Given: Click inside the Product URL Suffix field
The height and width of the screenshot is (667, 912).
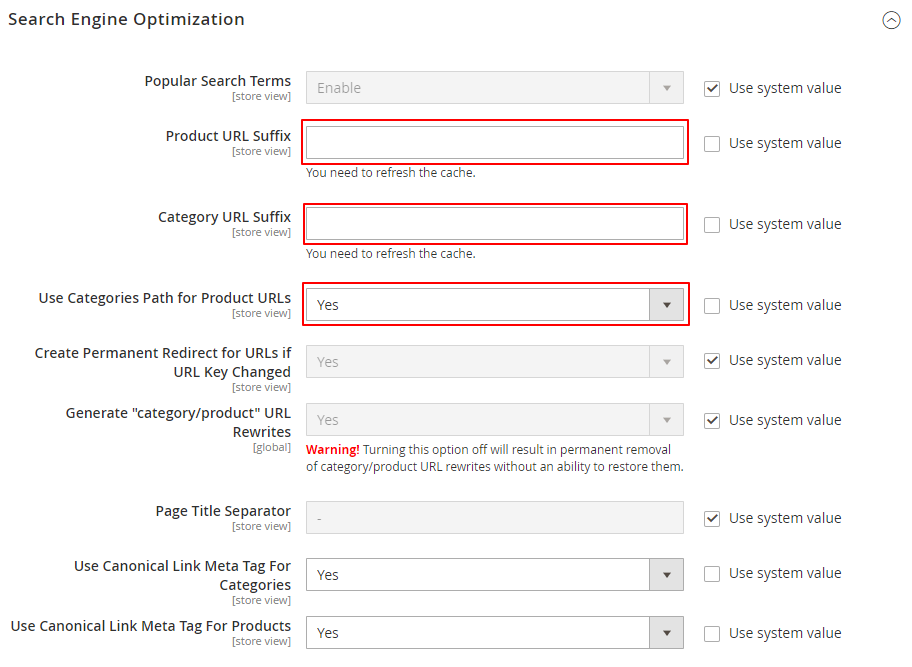Looking at the screenshot, I should pos(494,143).
